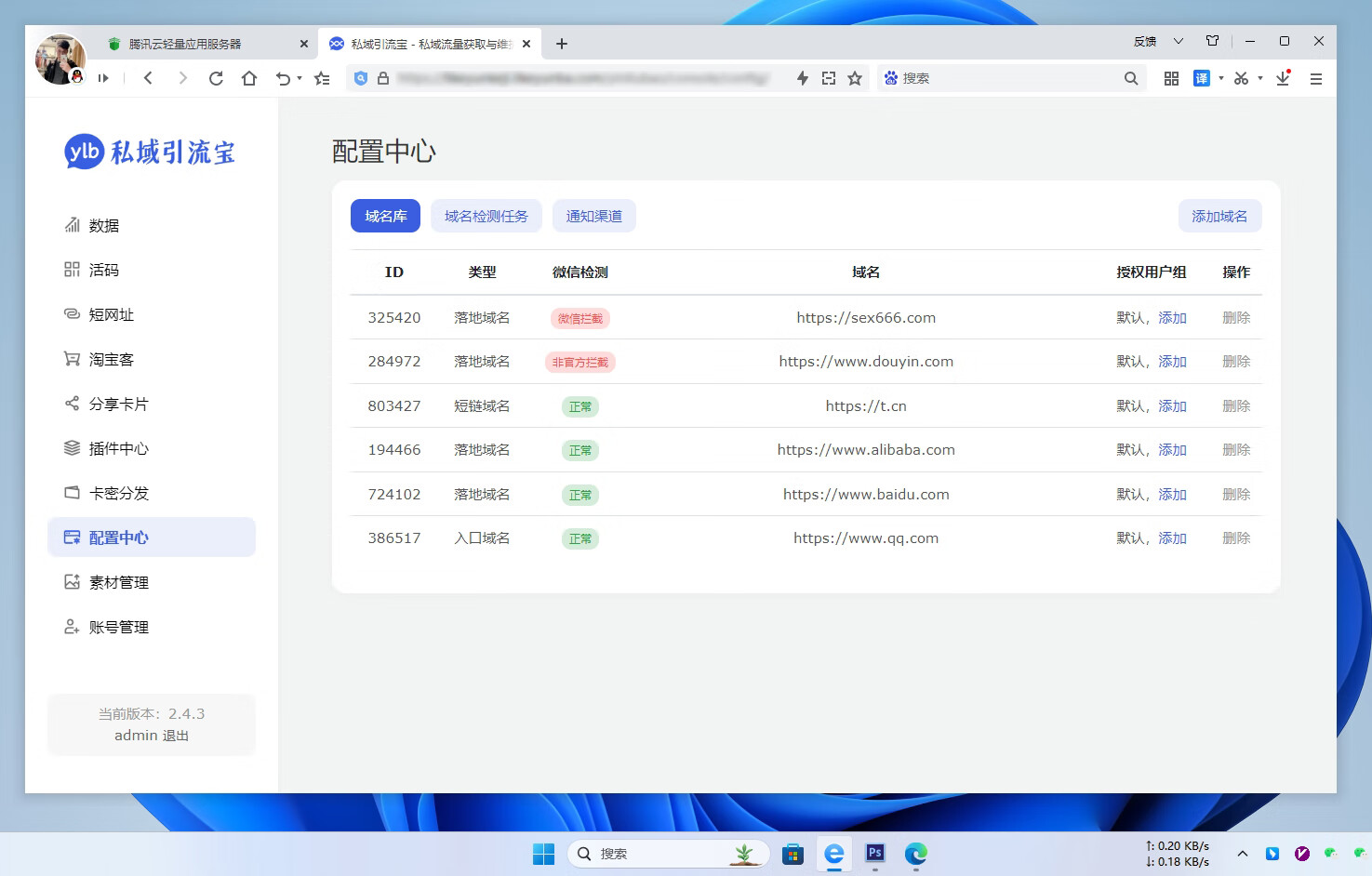Open the 数据 section in the sidebar
1372x876 pixels.
pos(102,224)
